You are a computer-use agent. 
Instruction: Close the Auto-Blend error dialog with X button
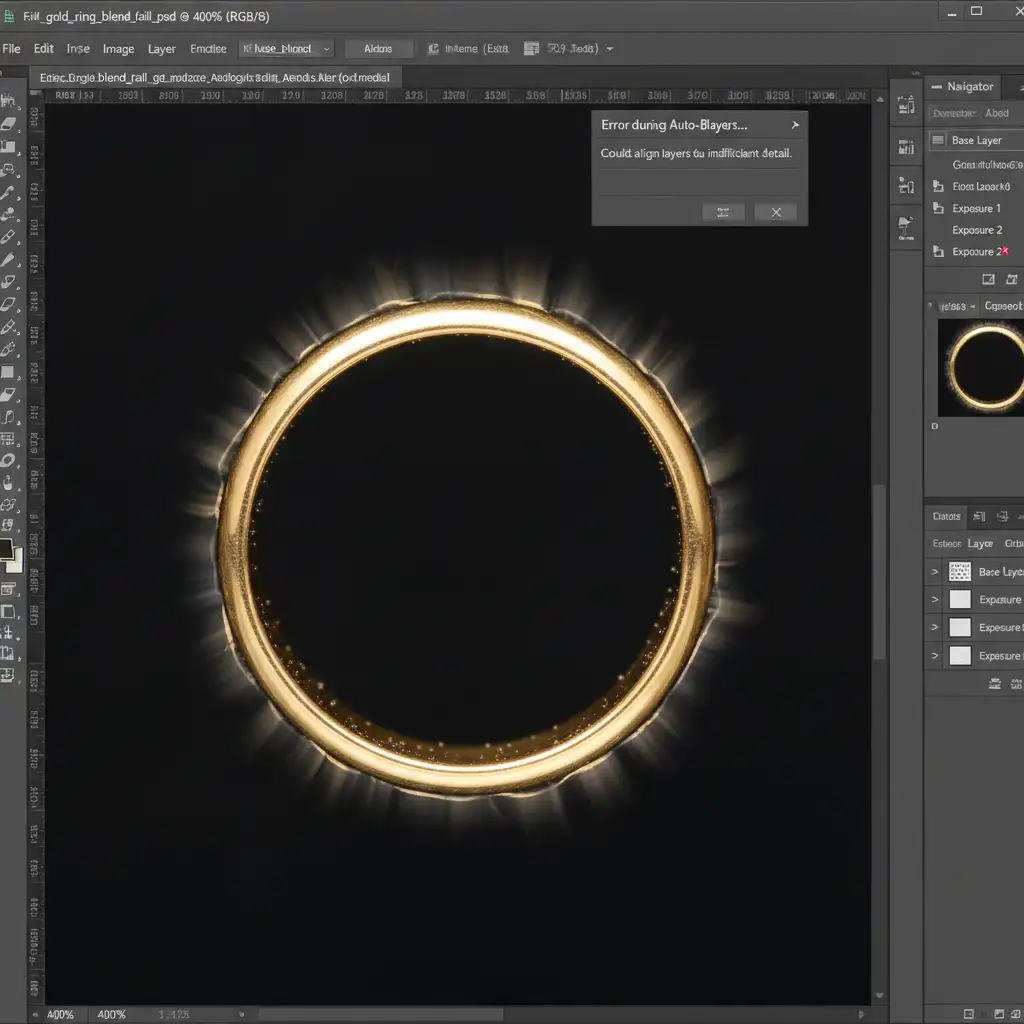point(775,212)
